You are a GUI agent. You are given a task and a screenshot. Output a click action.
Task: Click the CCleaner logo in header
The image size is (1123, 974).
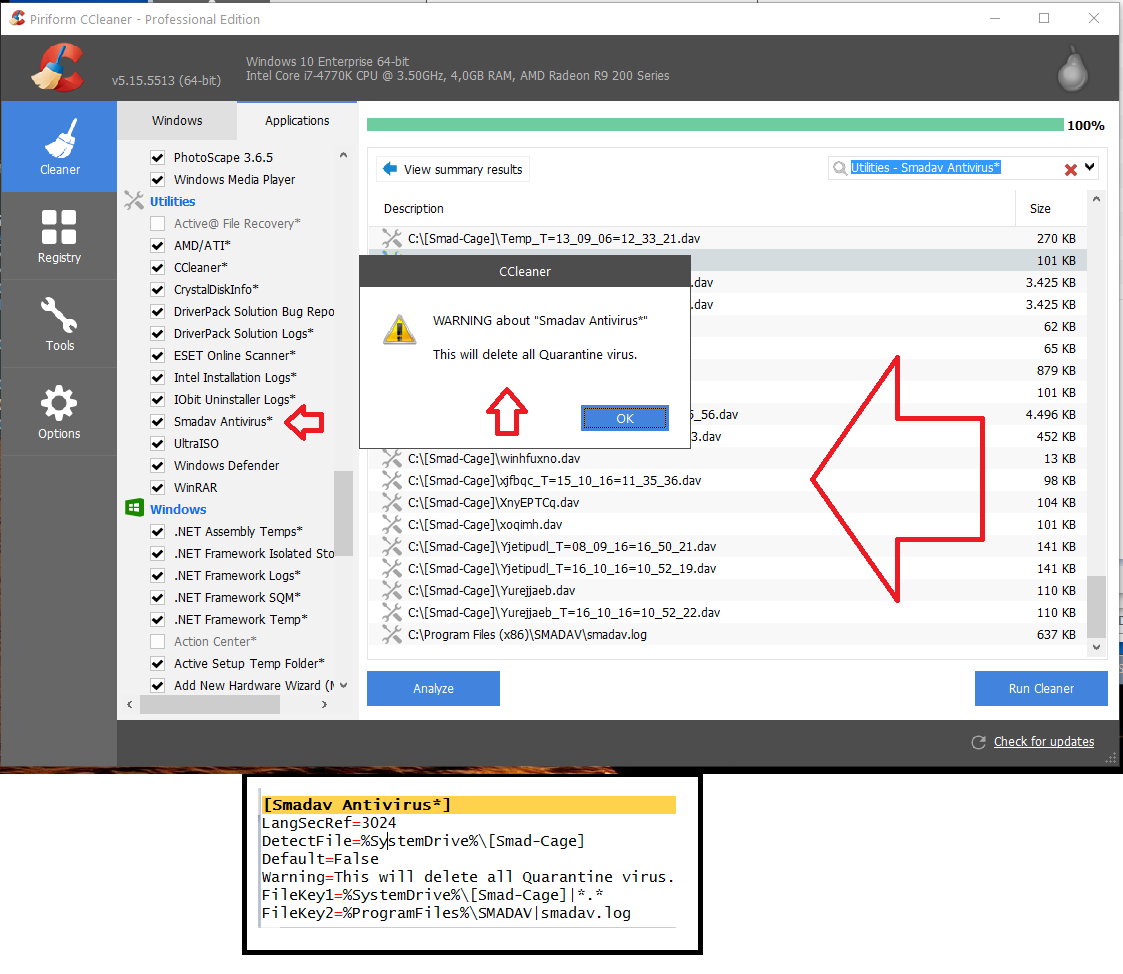(x=57, y=68)
